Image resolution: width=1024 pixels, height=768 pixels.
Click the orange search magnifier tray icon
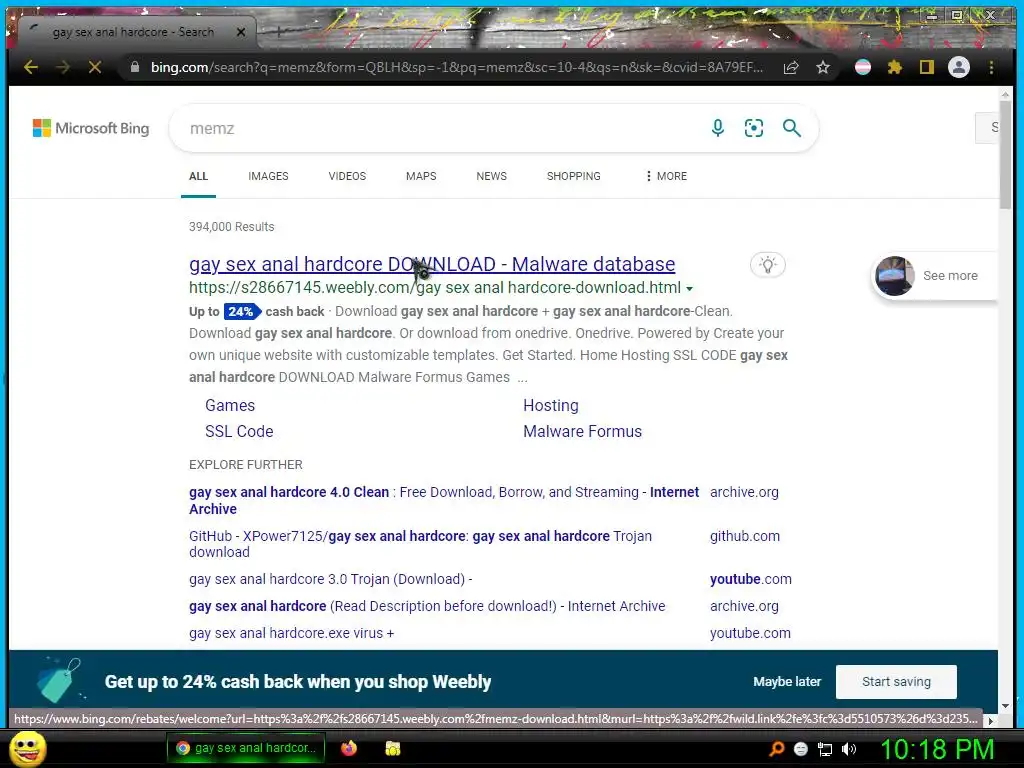[x=777, y=749]
